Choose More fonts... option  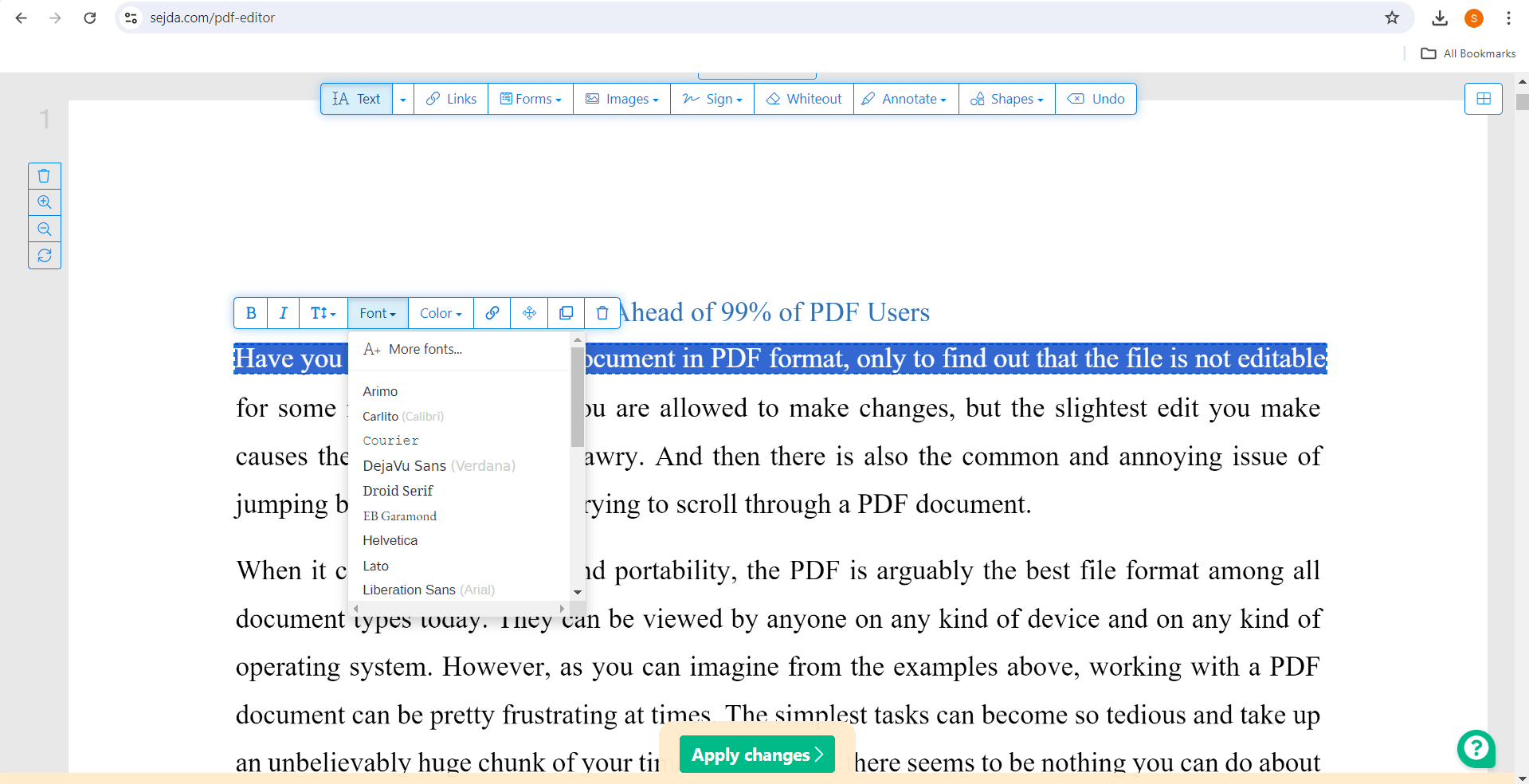coord(413,349)
